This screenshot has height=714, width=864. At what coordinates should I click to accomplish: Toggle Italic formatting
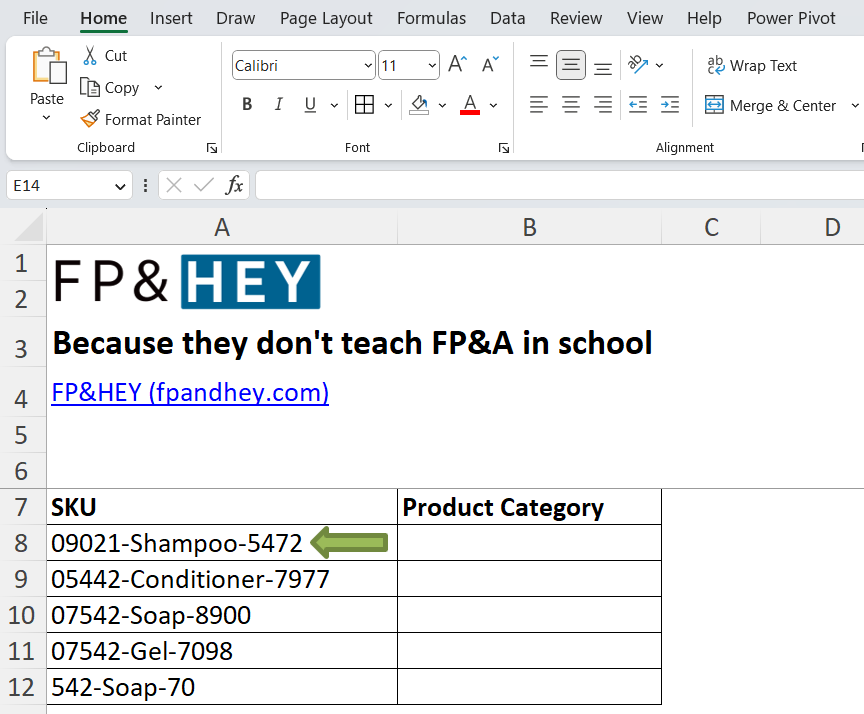[278, 105]
